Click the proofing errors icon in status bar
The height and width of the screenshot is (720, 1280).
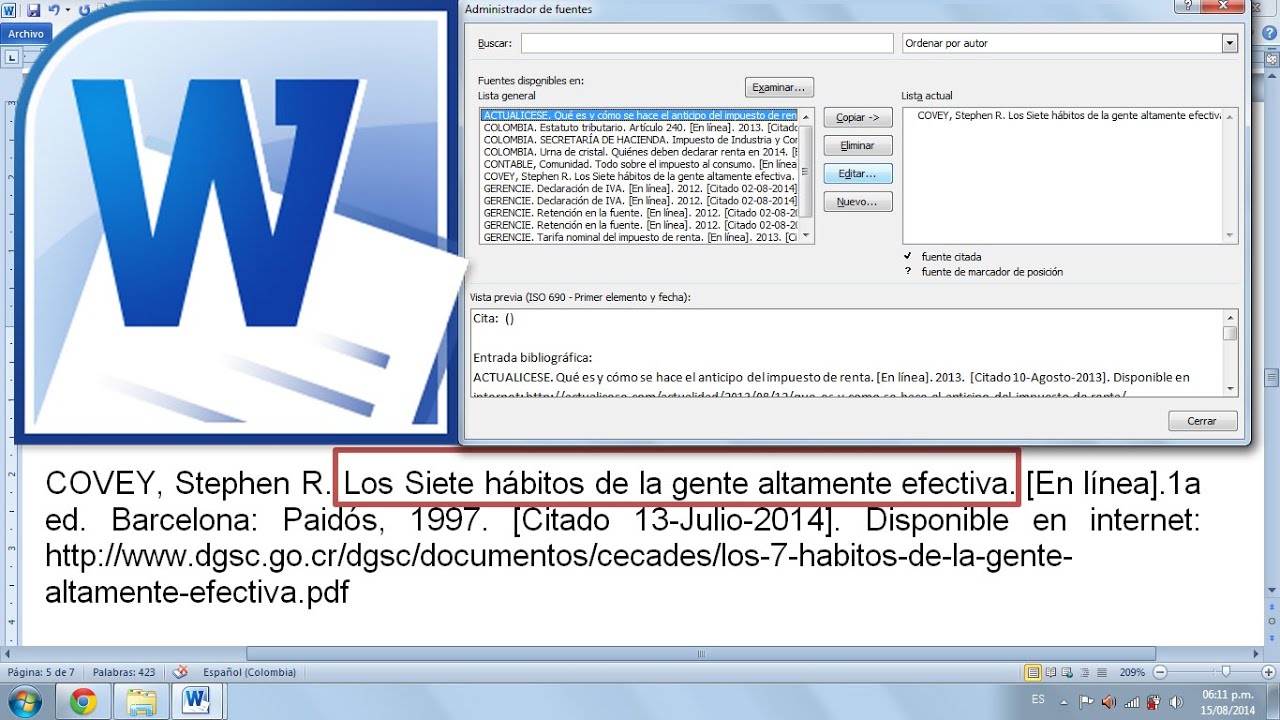[x=180, y=673]
